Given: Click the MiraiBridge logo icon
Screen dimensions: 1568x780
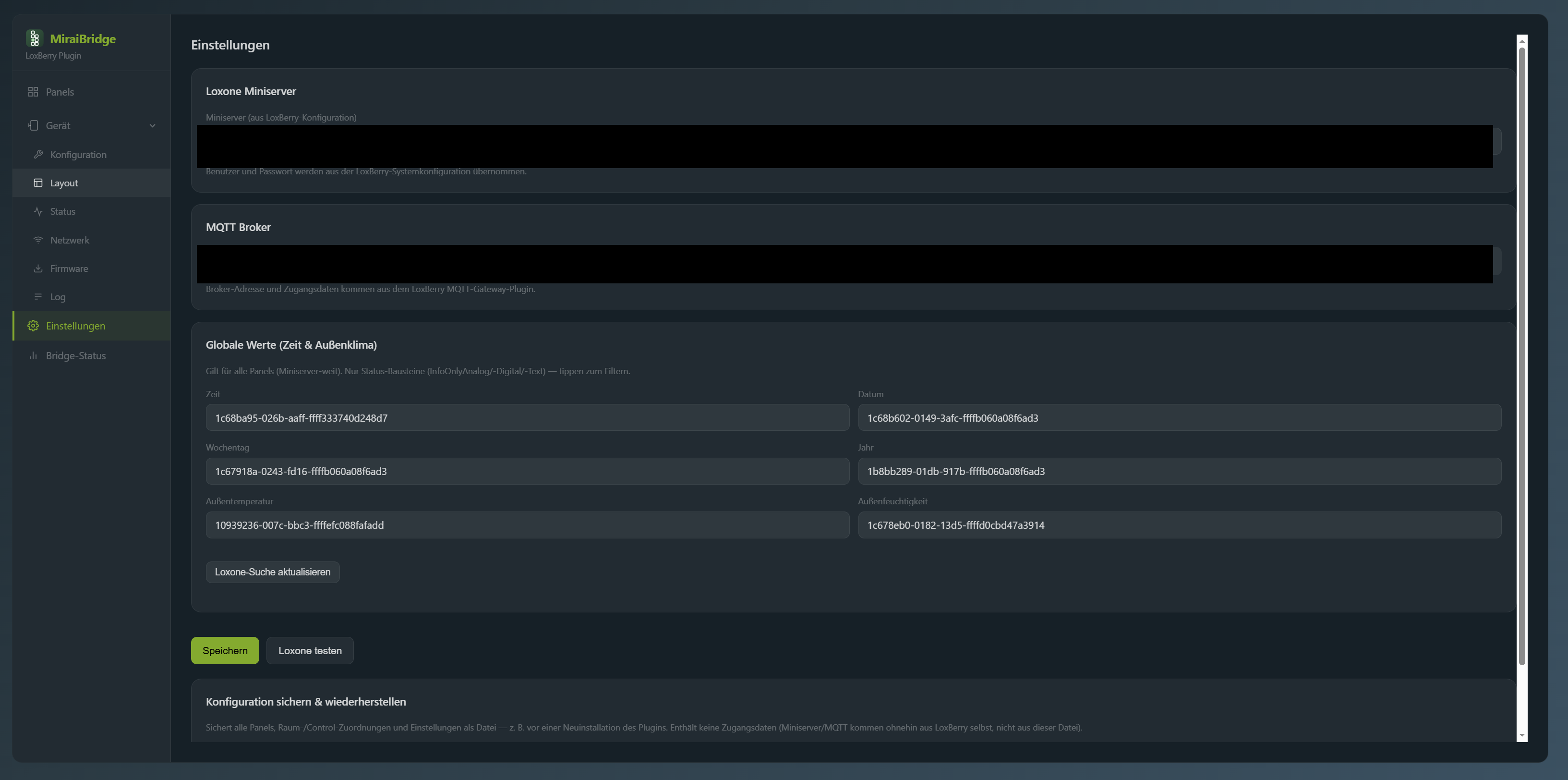Looking at the screenshot, I should click(x=35, y=38).
